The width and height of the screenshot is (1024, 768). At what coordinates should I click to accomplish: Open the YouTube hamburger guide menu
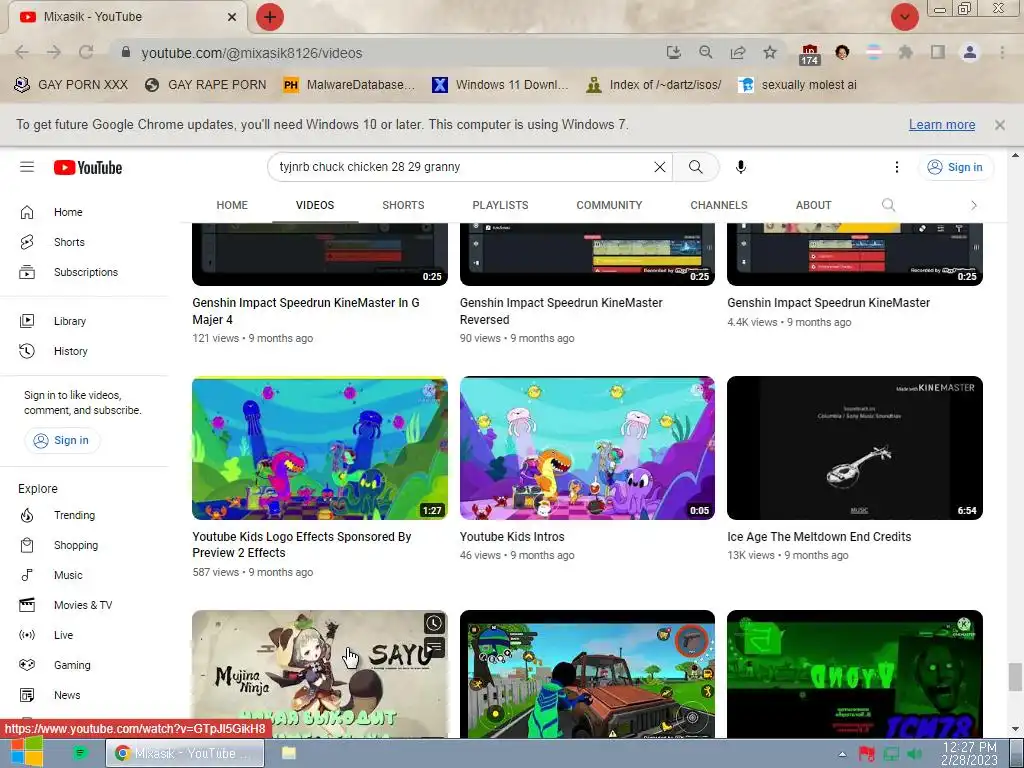point(27,167)
